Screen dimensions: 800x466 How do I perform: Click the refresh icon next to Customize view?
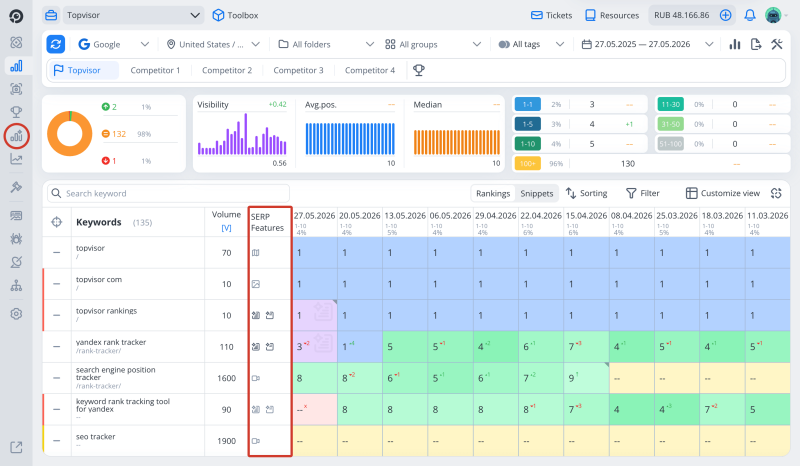pyautogui.click(x=777, y=193)
